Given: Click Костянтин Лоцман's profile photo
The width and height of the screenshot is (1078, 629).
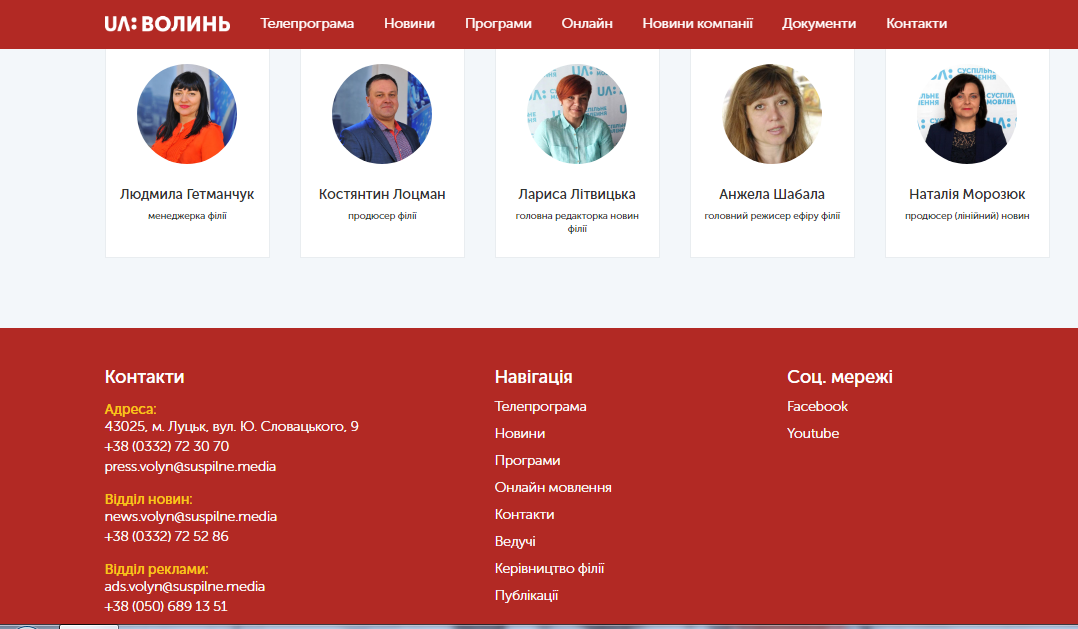Looking at the screenshot, I should click(x=382, y=114).
